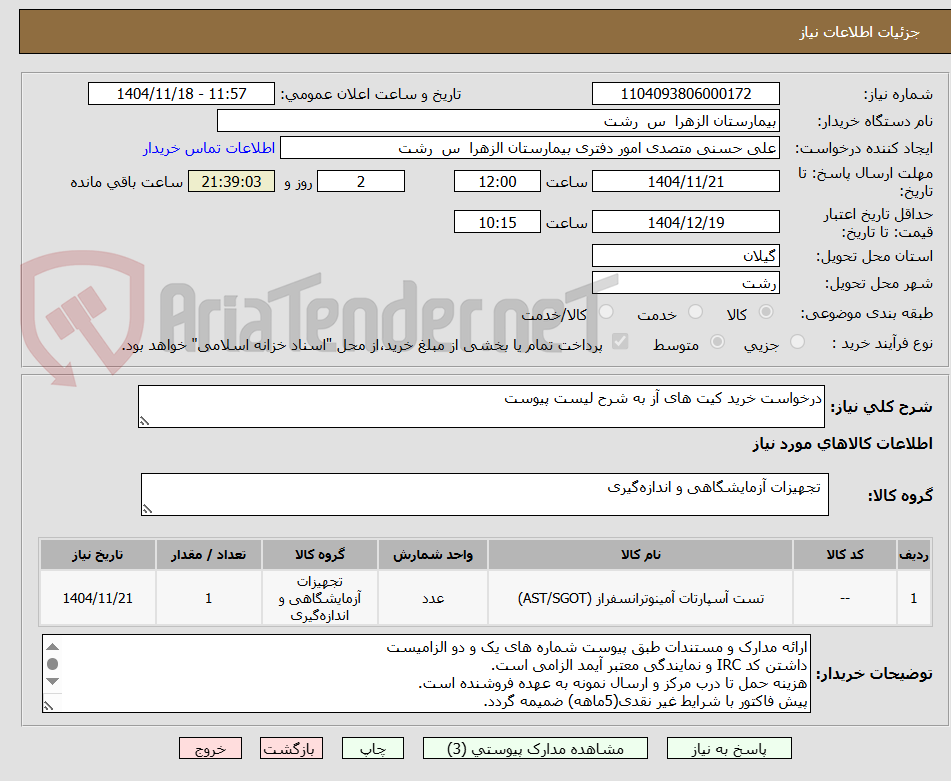
Task: Click the countdown timer 21:39:03
Action: click(231, 181)
